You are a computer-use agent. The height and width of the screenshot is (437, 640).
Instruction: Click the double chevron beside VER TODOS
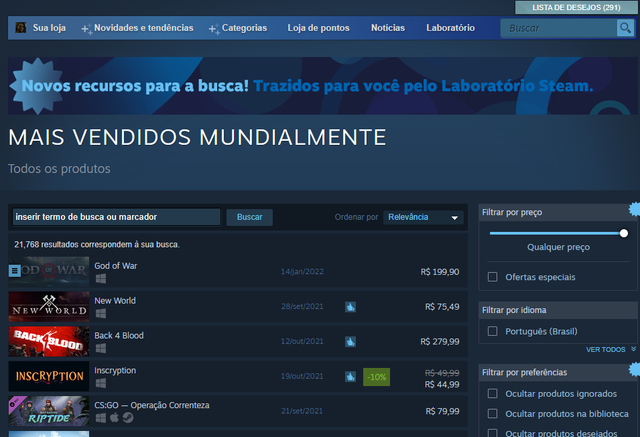(633, 349)
